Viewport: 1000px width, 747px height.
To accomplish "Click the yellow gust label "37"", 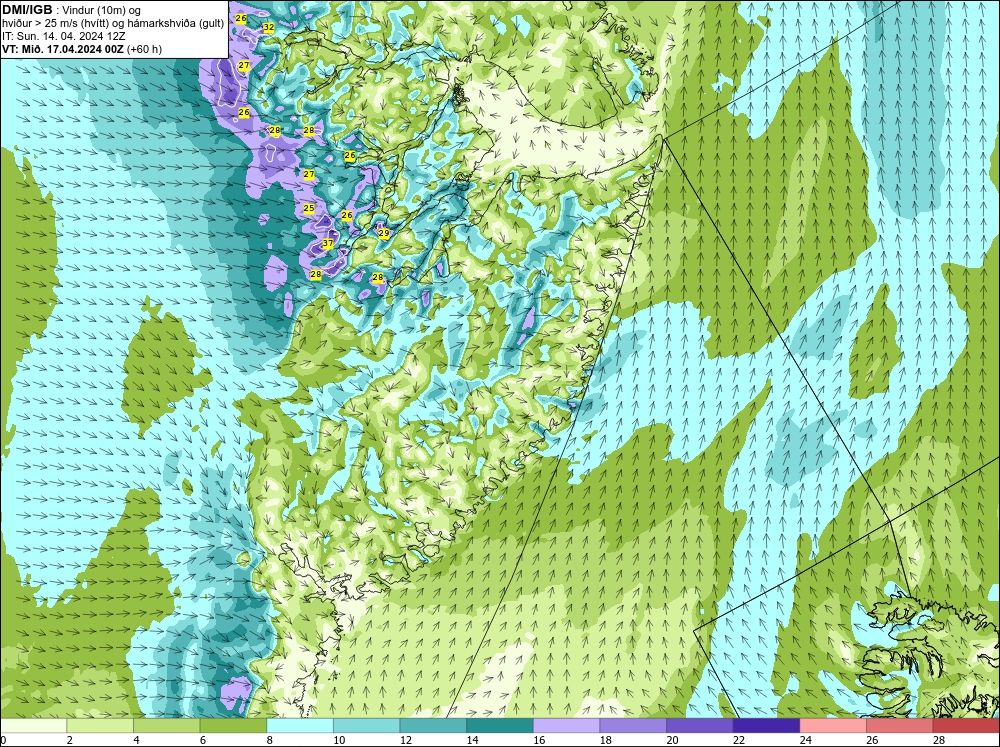I will pos(328,243).
